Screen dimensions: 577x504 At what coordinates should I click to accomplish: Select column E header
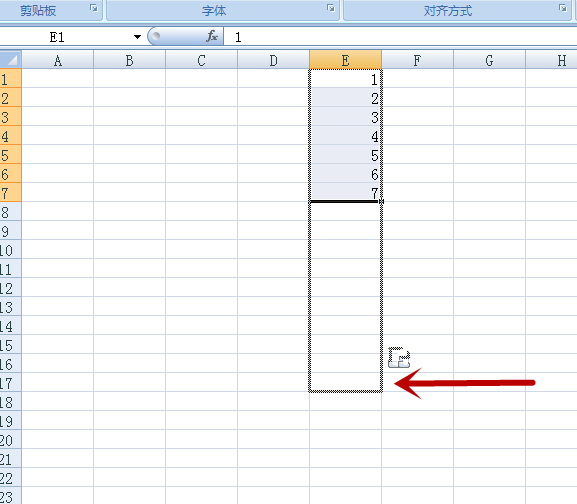point(346,60)
